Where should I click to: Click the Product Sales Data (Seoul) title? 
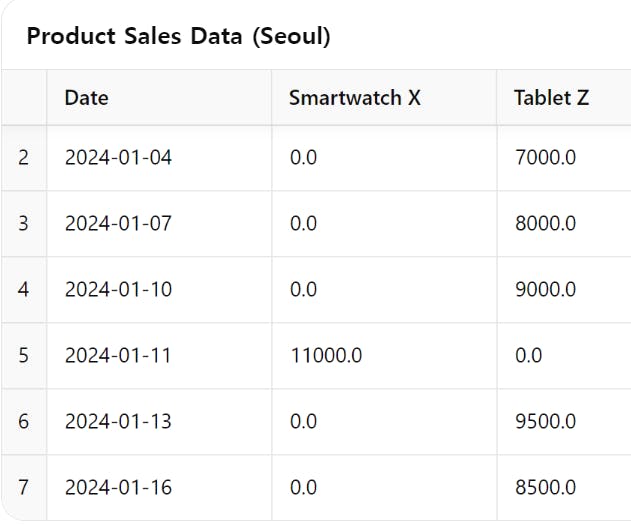pos(179,37)
